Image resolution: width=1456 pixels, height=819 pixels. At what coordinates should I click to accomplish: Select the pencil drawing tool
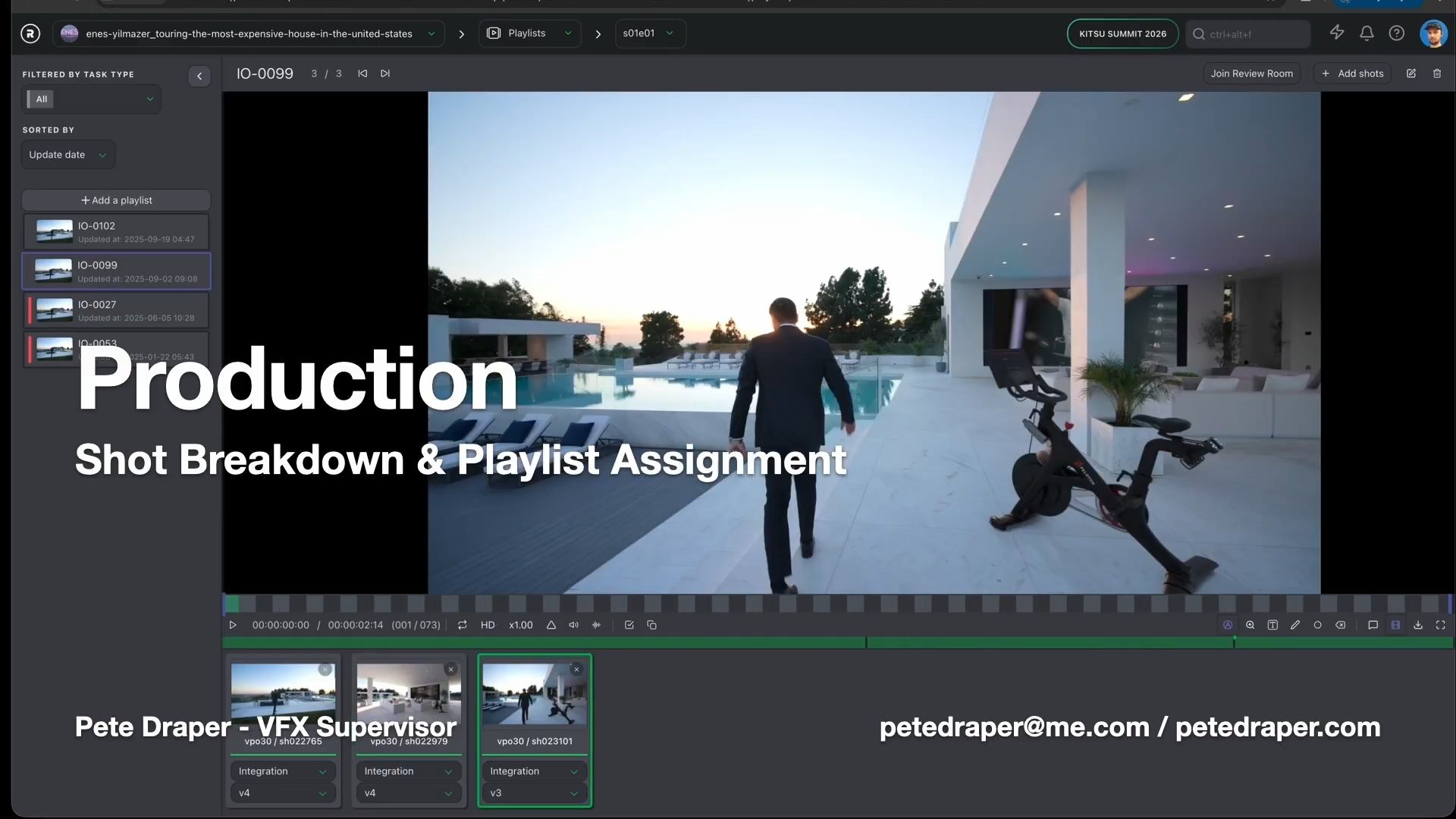1295,625
